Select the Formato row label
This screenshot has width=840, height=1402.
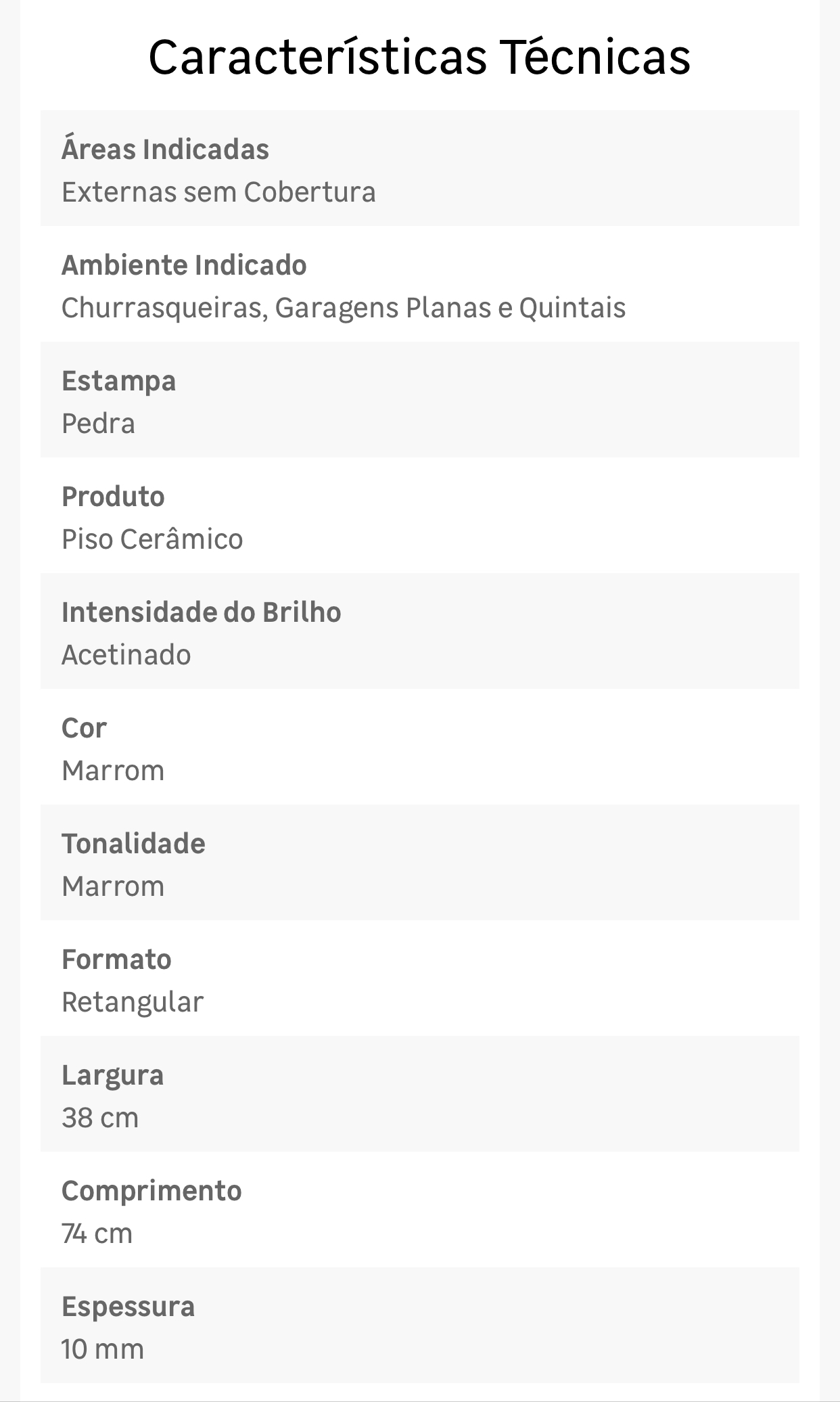point(116,959)
